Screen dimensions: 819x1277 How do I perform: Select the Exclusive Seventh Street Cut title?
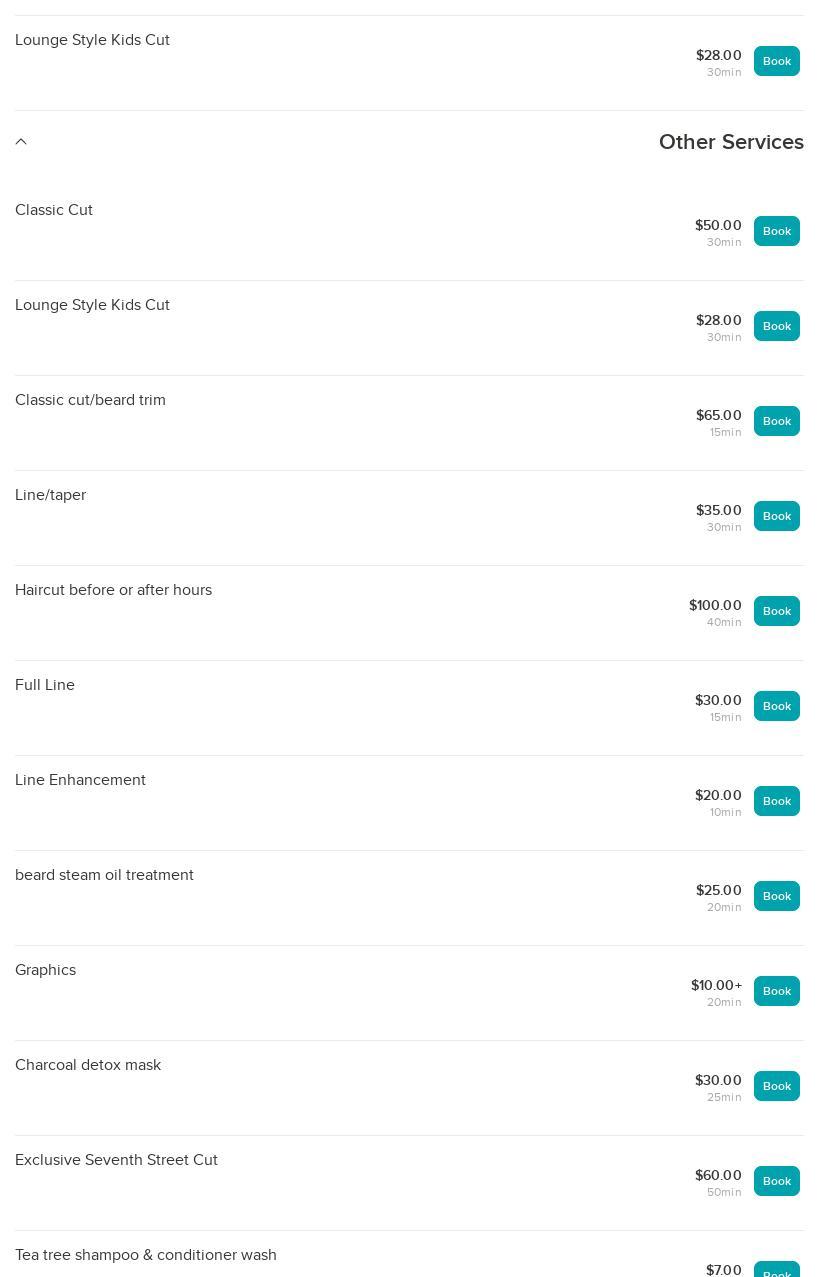(x=116, y=1160)
